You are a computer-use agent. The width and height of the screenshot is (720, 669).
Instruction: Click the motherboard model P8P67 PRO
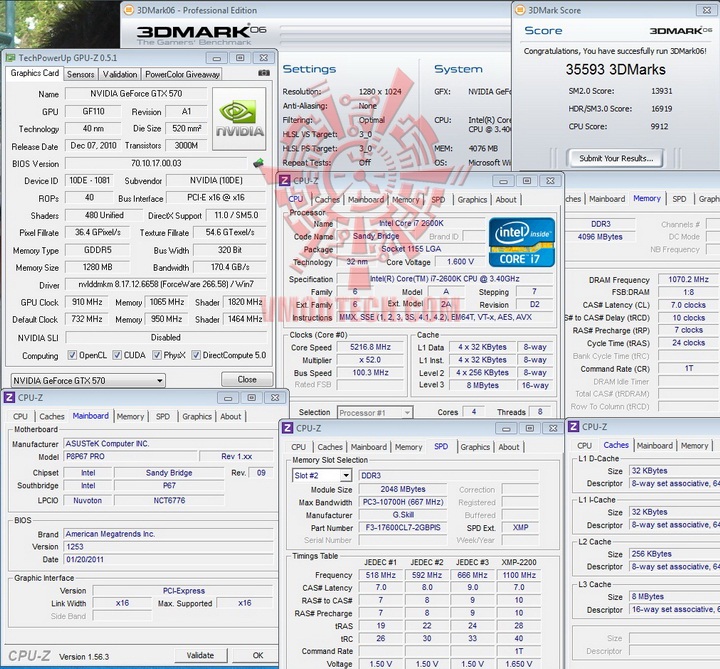coord(130,456)
